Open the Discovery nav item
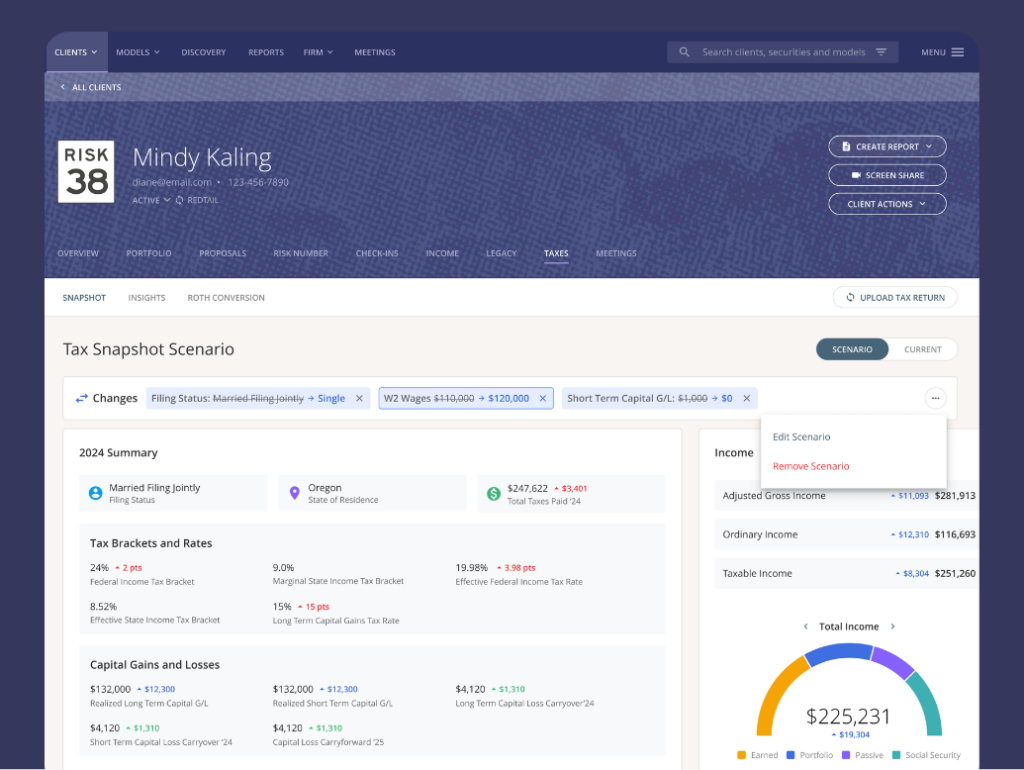Viewport: 1024px width, 770px height. tap(204, 52)
